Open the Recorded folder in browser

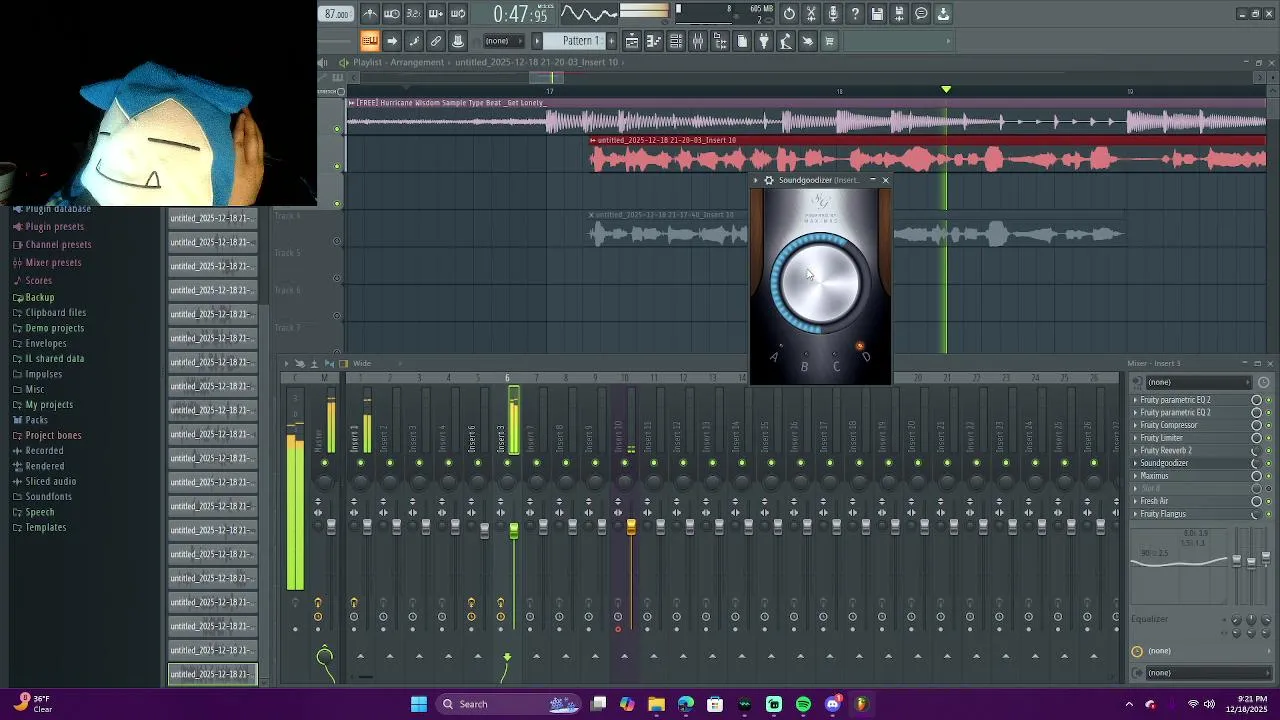tap(44, 451)
